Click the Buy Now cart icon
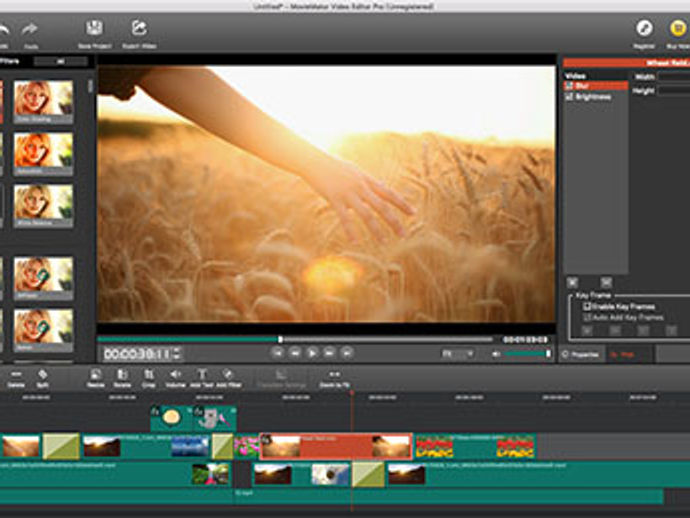This screenshot has width=690, height=518. coord(678,29)
